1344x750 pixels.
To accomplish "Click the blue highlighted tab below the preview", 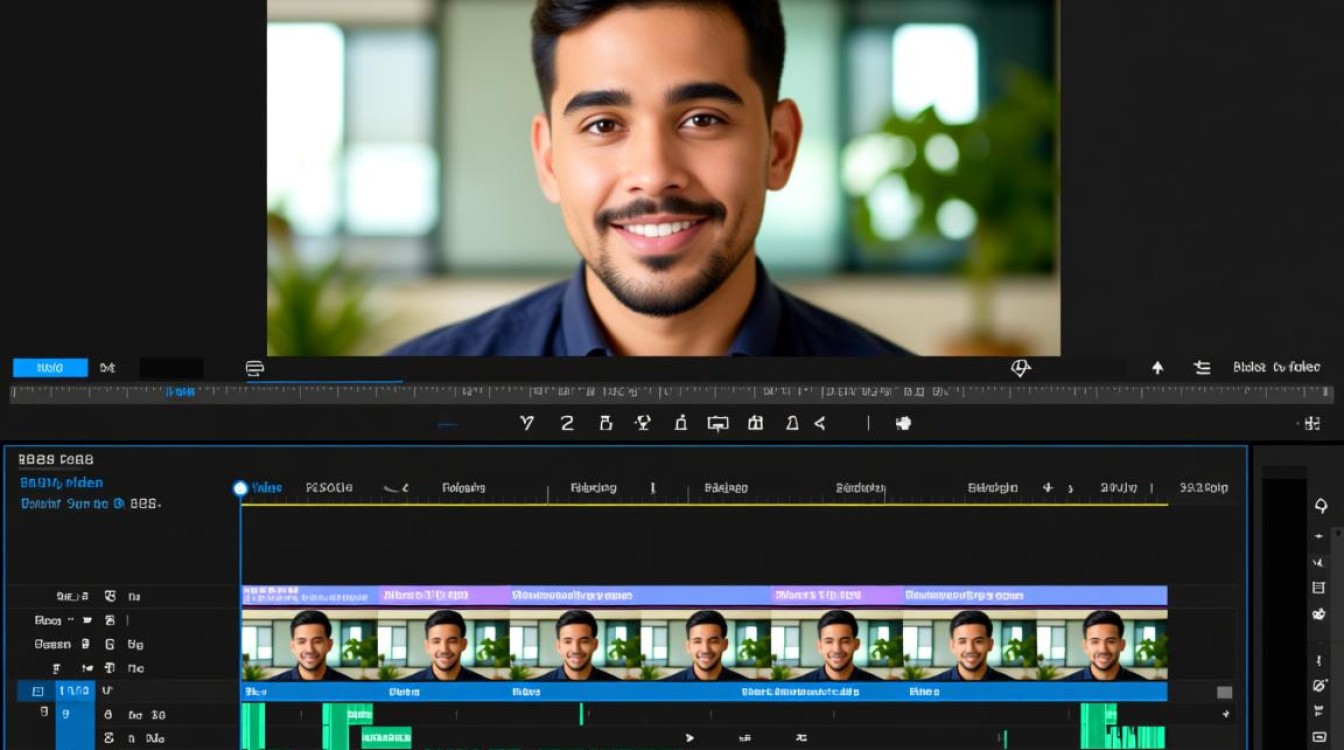I will 50,368.
